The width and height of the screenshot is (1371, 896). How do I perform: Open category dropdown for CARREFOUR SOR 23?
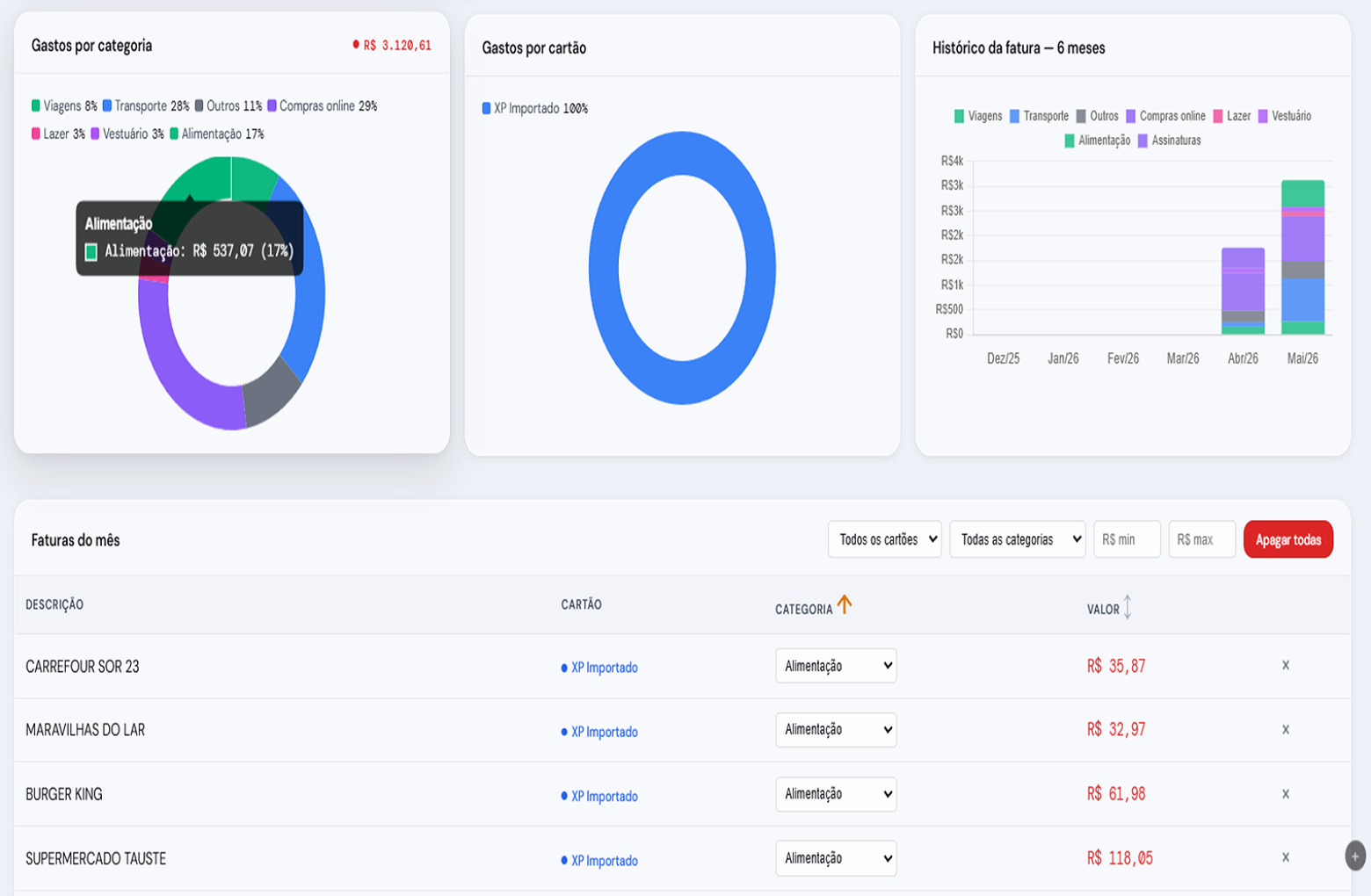(836, 666)
